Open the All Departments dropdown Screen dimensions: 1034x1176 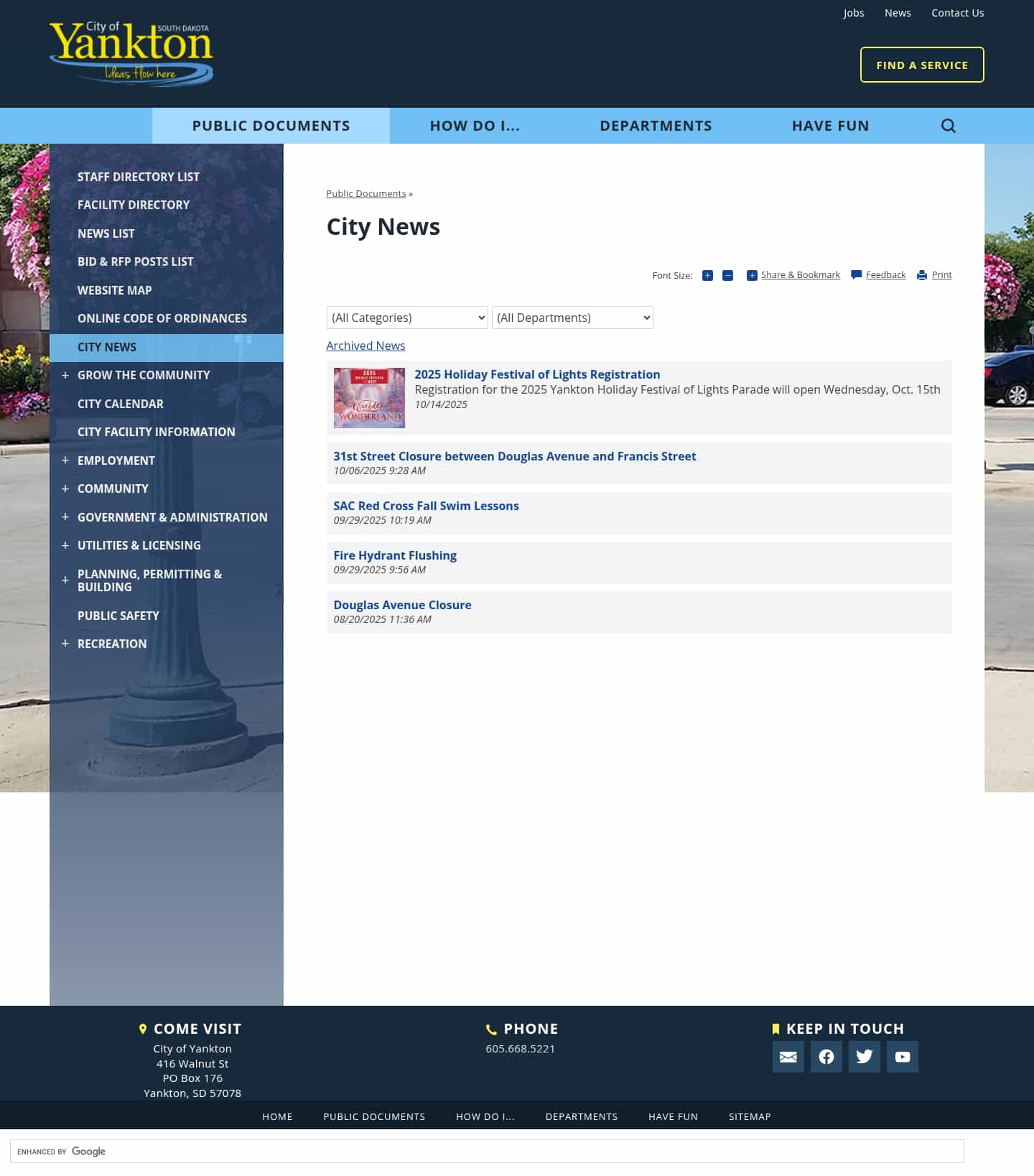[x=572, y=318]
